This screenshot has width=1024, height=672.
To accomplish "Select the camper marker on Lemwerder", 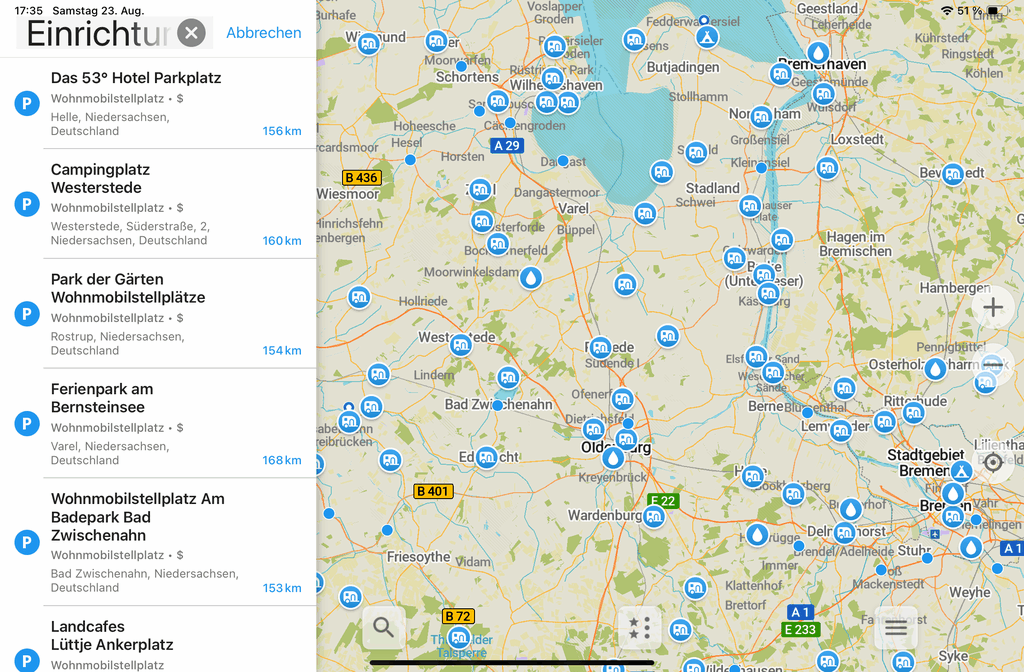I will pyautogui.click(x=840, y=430).
